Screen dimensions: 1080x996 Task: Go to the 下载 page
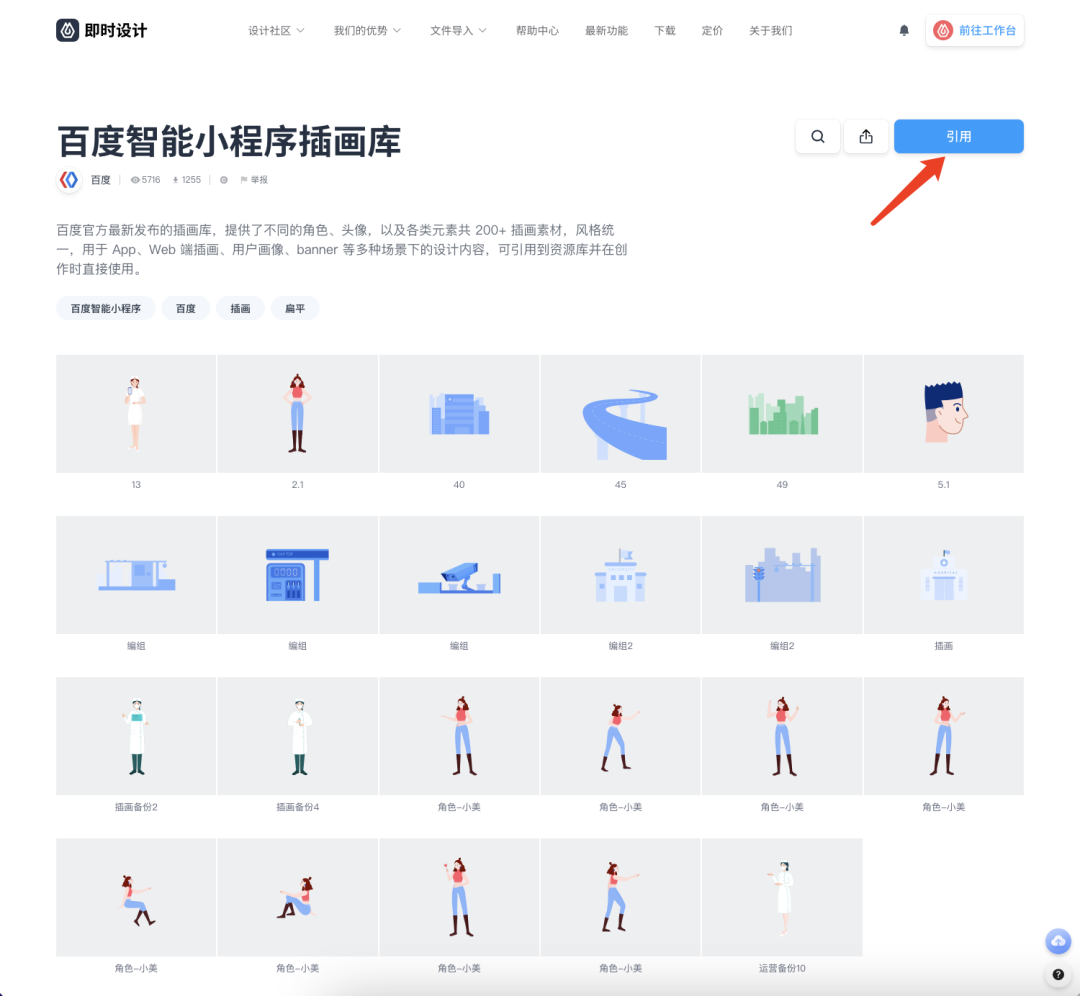[665, 30]
